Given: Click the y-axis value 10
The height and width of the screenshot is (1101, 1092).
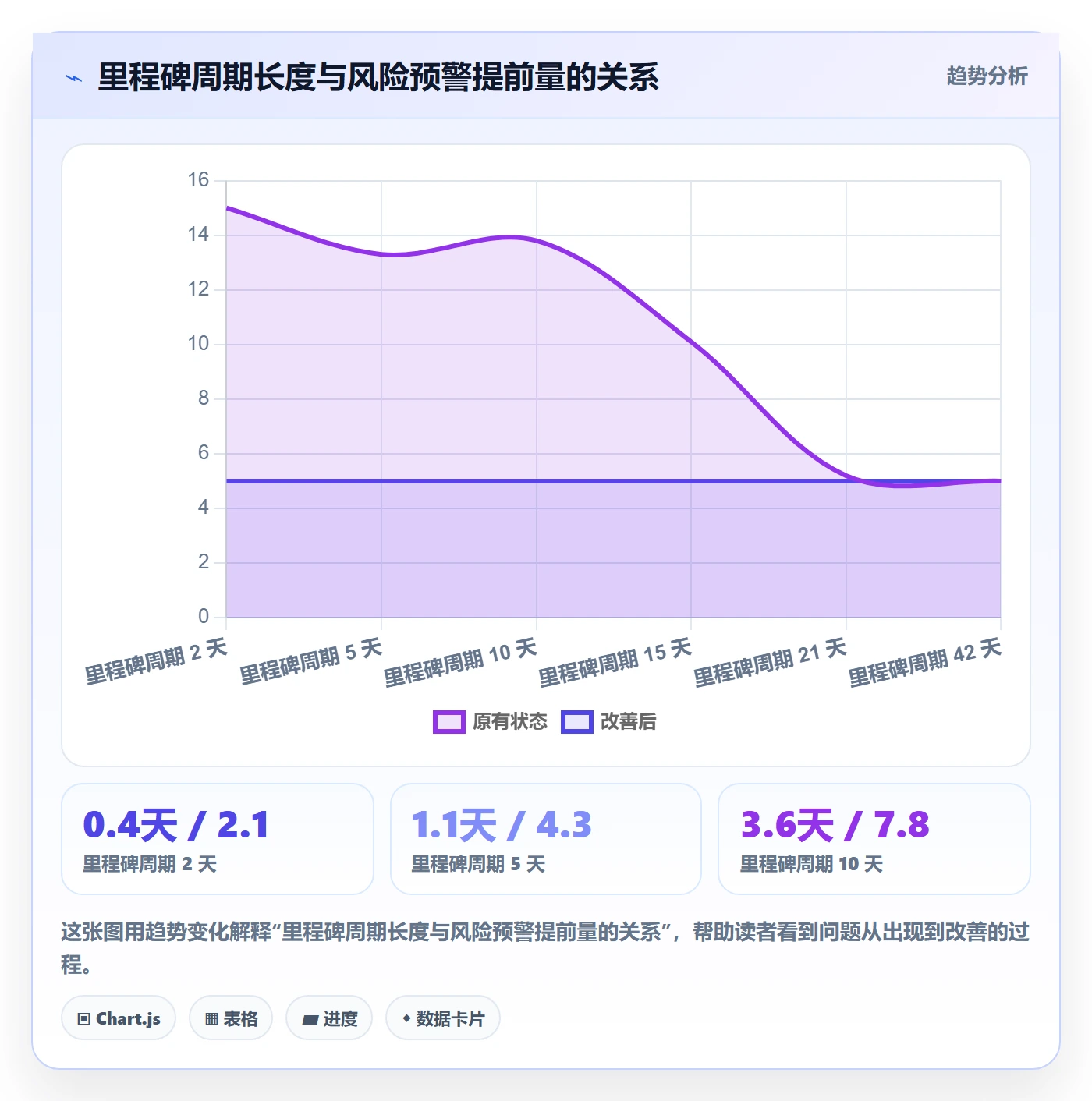Looking at the screenshot, I should coord(198,344).
